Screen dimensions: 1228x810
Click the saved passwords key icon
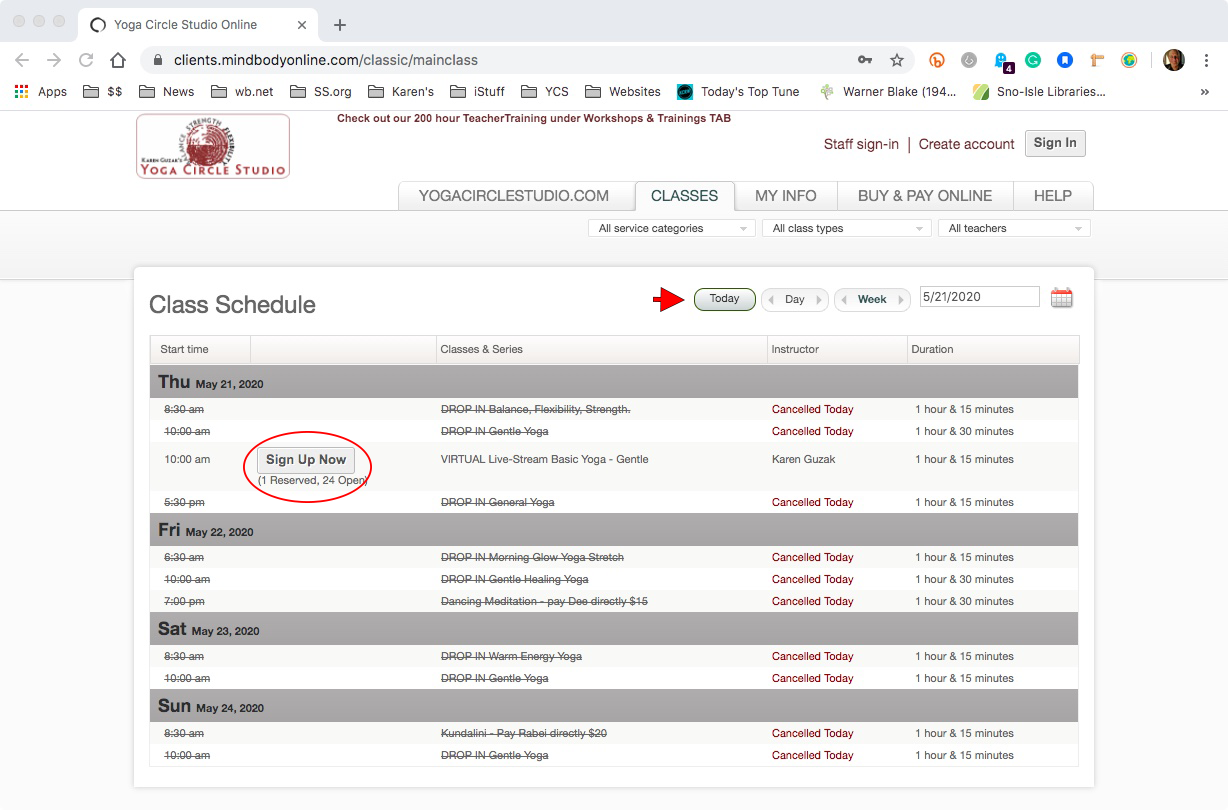865,60
